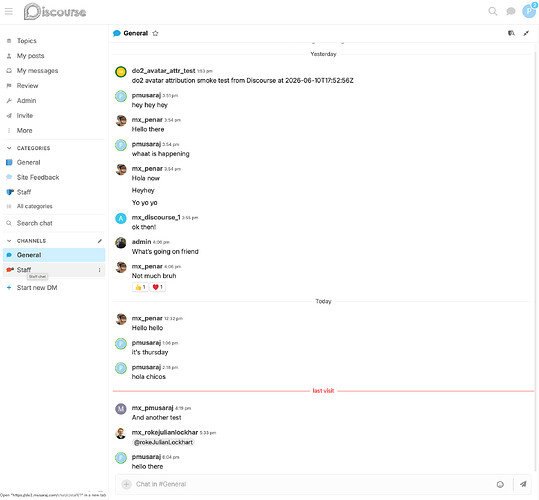Open Search chat
This screenshot has width=539, height=500.
point(54,223)
